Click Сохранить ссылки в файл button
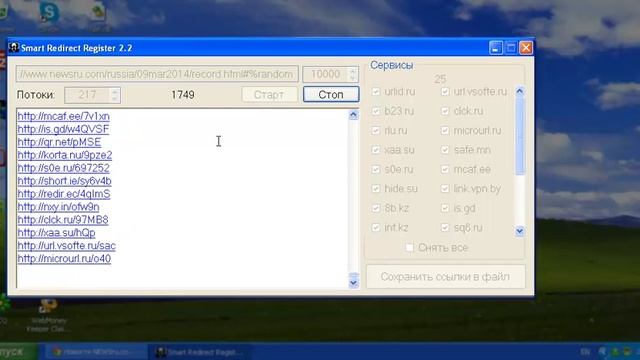 pyautogui.click(x=445, y=277)
